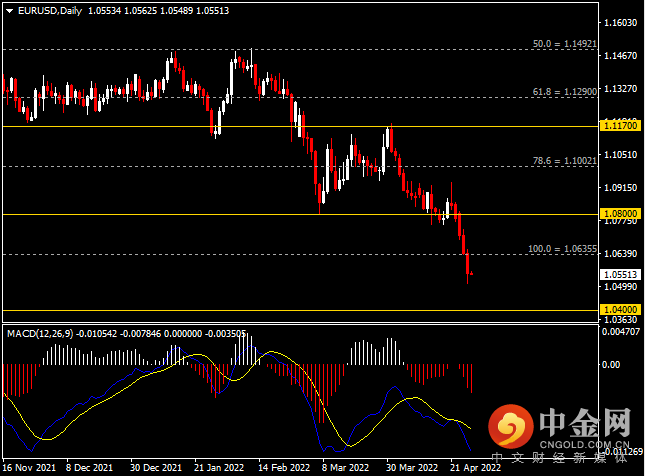This screenshot has height=476, width=645.
Task: Click the 1.13270 price scale value
Action: coord(620,89)
